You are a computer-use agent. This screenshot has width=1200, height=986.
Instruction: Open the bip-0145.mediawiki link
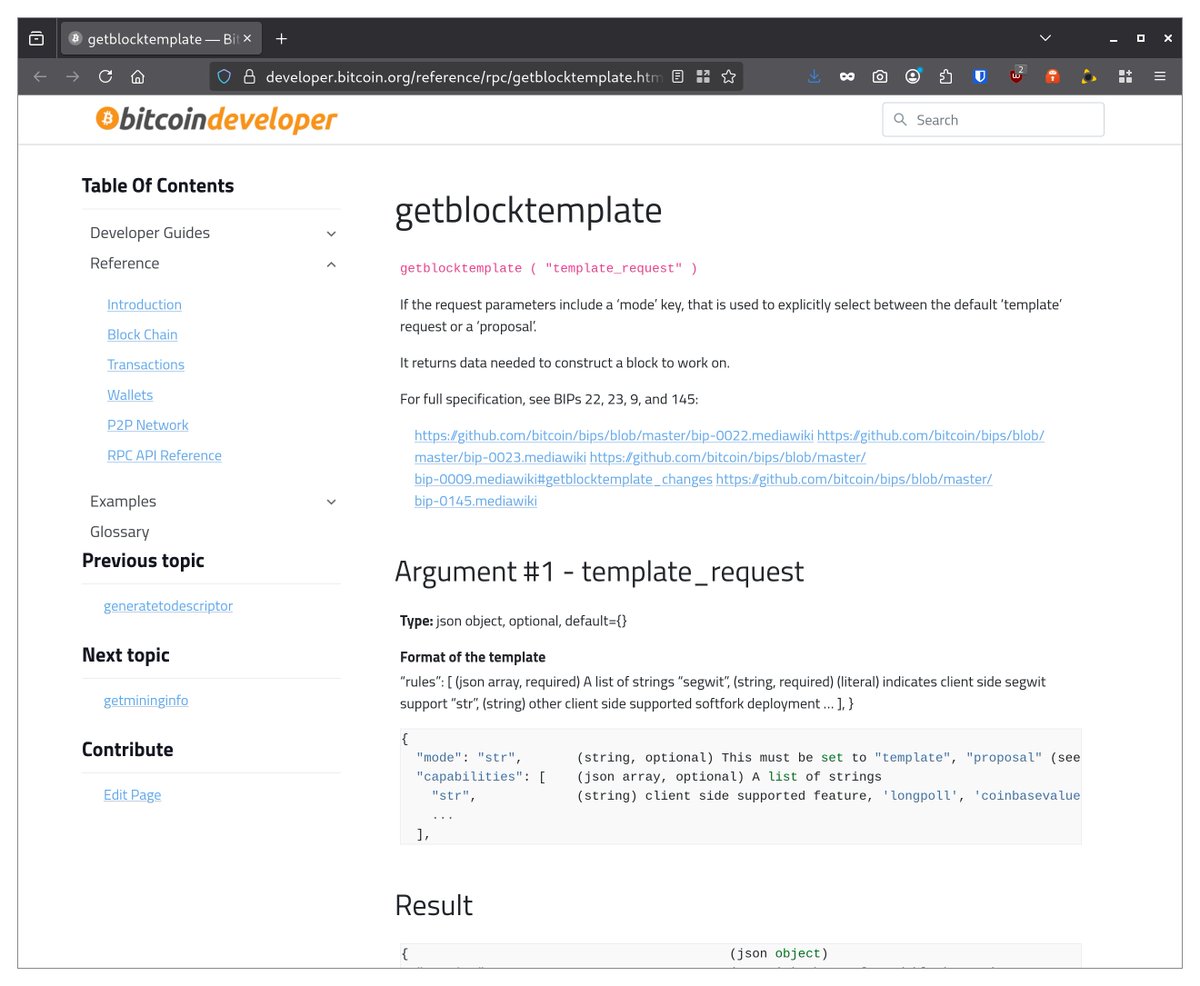click(x=476, y=501)
